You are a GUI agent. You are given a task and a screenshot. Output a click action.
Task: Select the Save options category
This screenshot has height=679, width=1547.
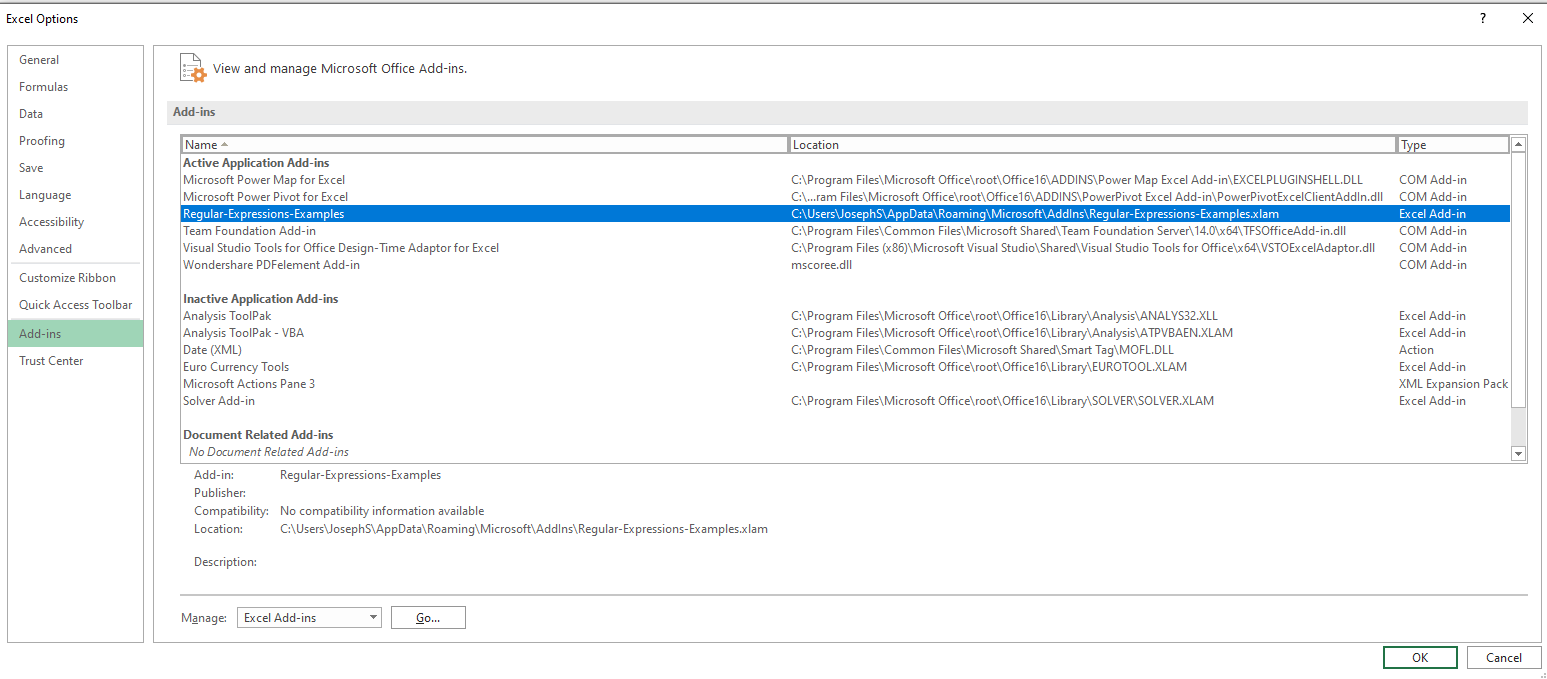[x=75, y=168]
